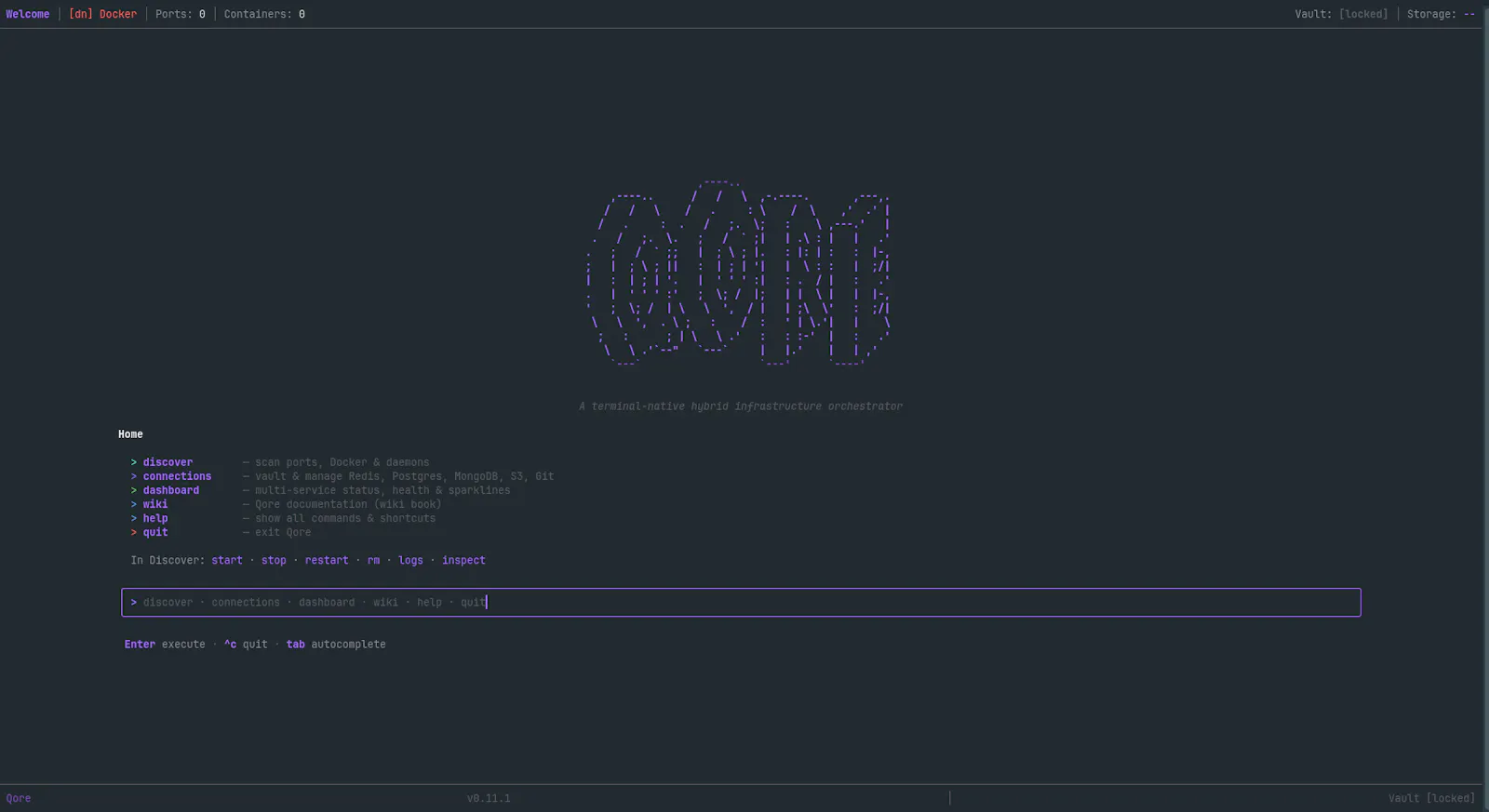Click the stop Discover action
This screenshot has height=812, width=1489.
pyautogui.click(x=274, y=560)
